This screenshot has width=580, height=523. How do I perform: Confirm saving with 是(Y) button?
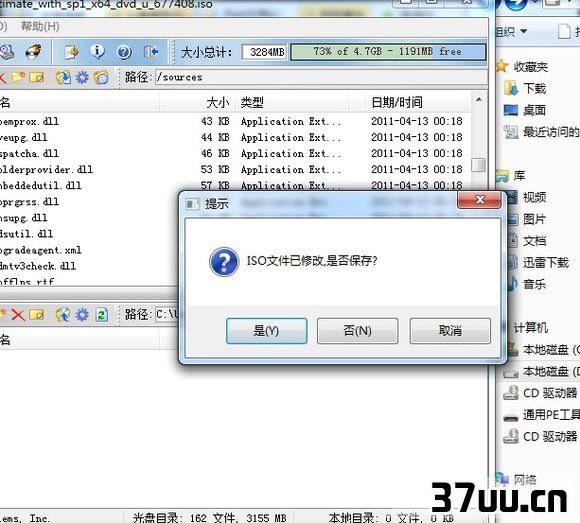[x=266, y=331]
